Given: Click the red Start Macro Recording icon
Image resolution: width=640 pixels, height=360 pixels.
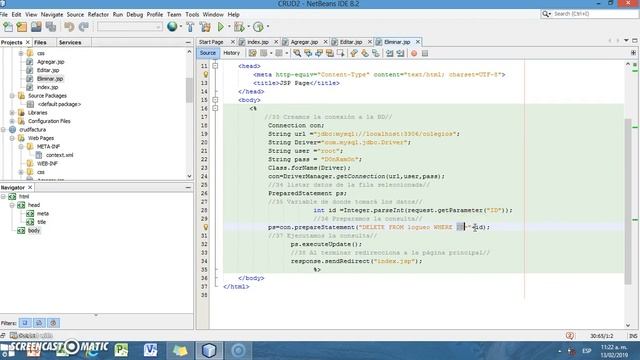Looking at the screenshot, I should [414, 53].
